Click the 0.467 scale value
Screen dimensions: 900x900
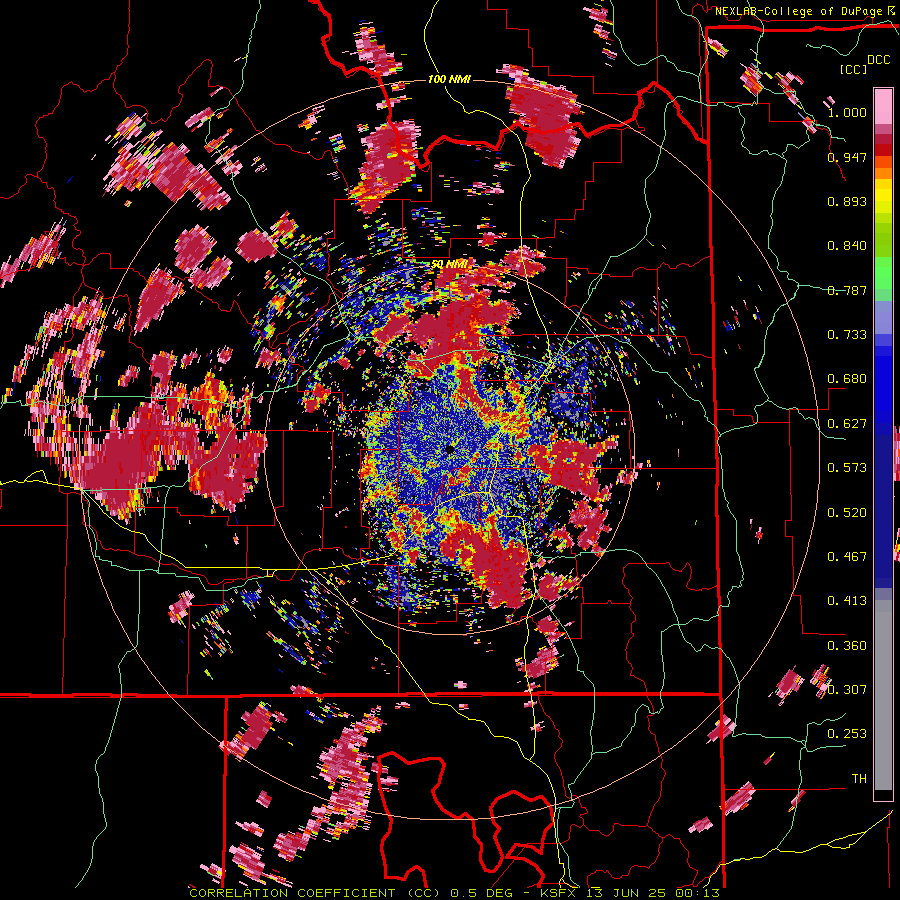click(x=847, y=557)
